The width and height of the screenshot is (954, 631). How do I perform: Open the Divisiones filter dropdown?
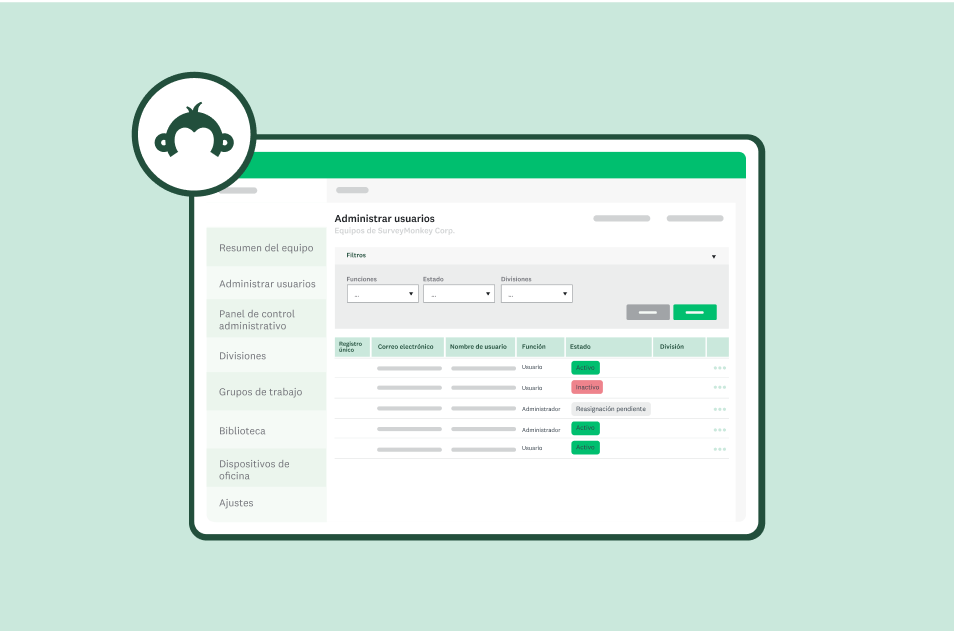[x=537, y=294]
